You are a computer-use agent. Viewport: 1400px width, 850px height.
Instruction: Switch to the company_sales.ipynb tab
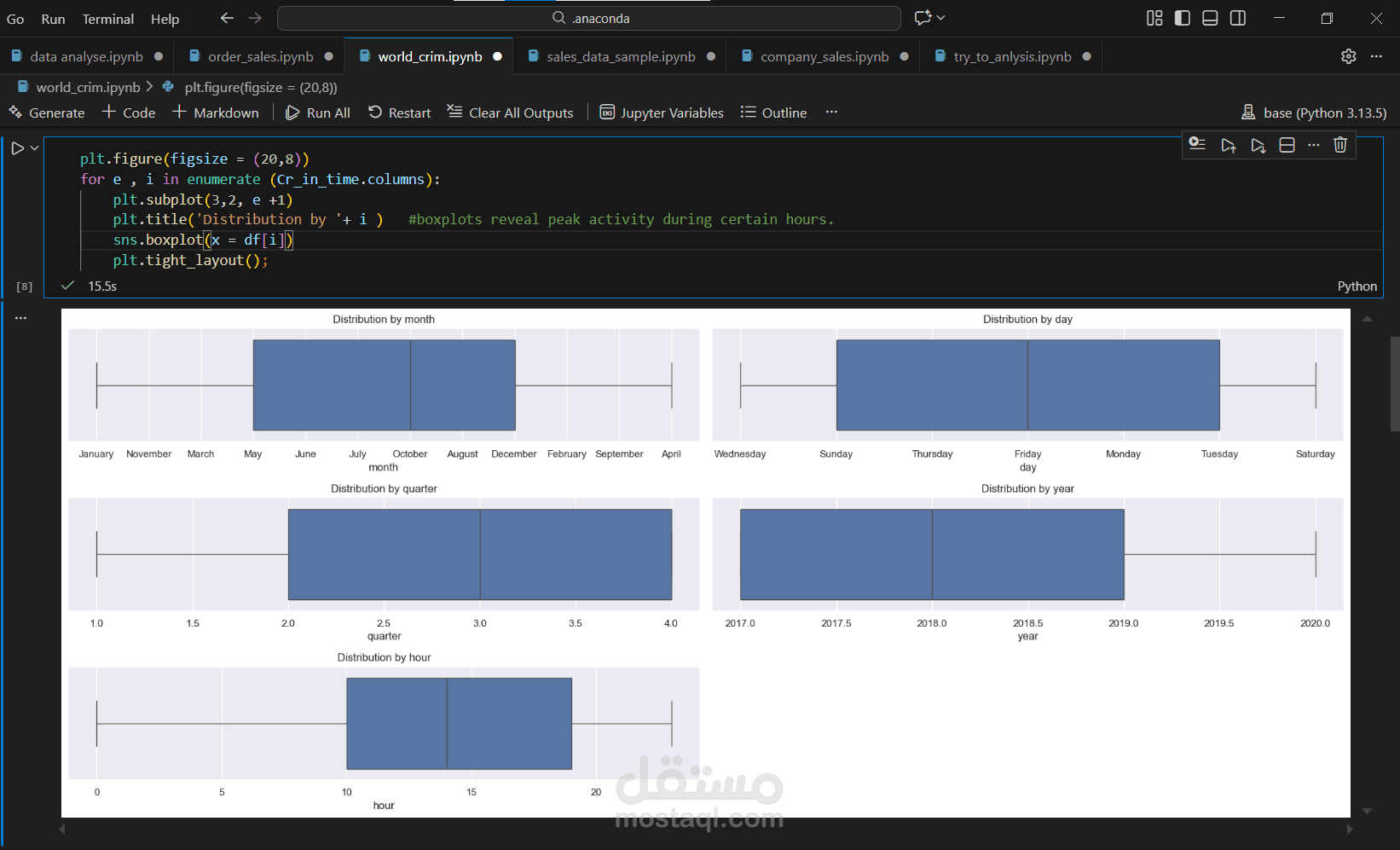824,56
